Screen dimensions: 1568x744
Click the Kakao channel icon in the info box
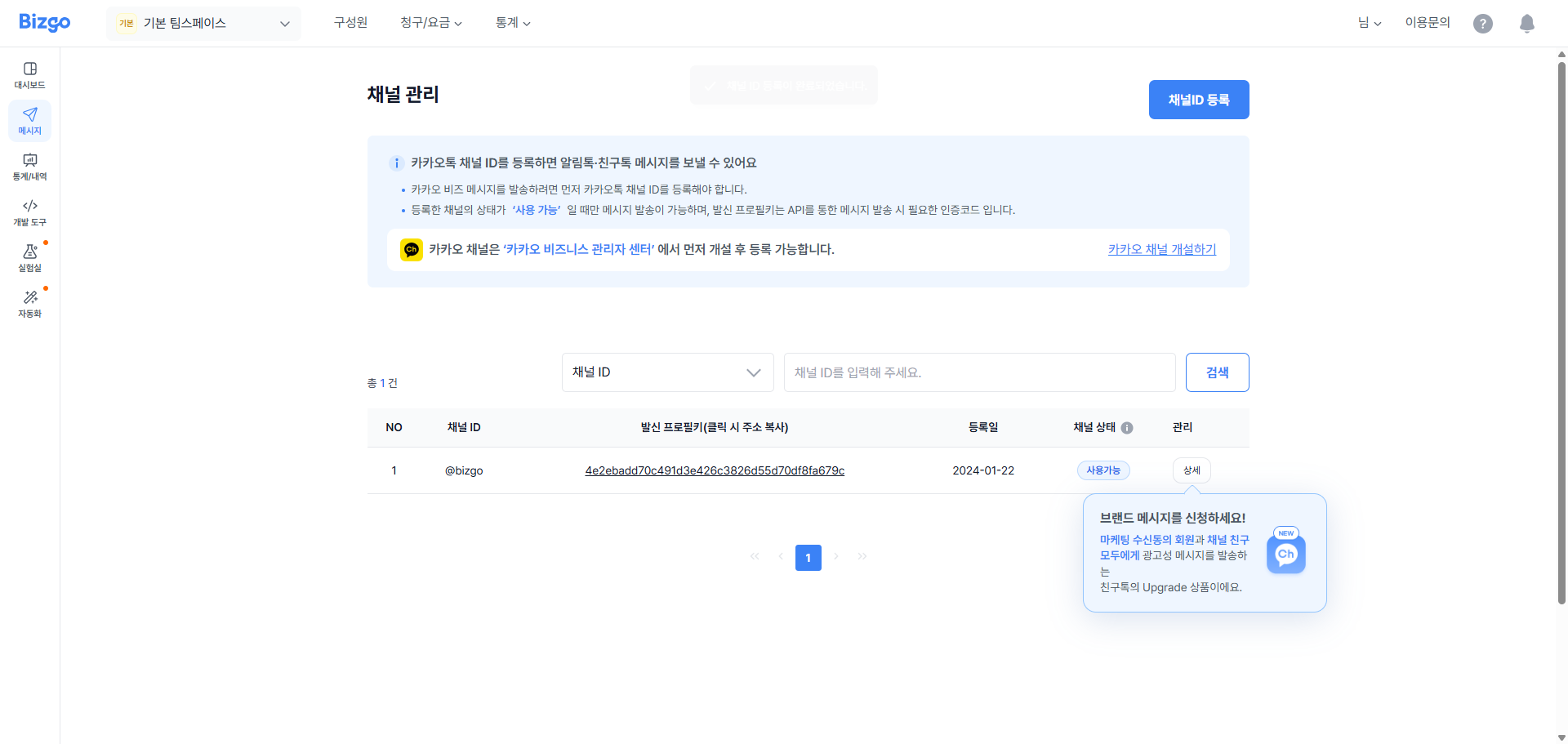[x=412, y=249]
